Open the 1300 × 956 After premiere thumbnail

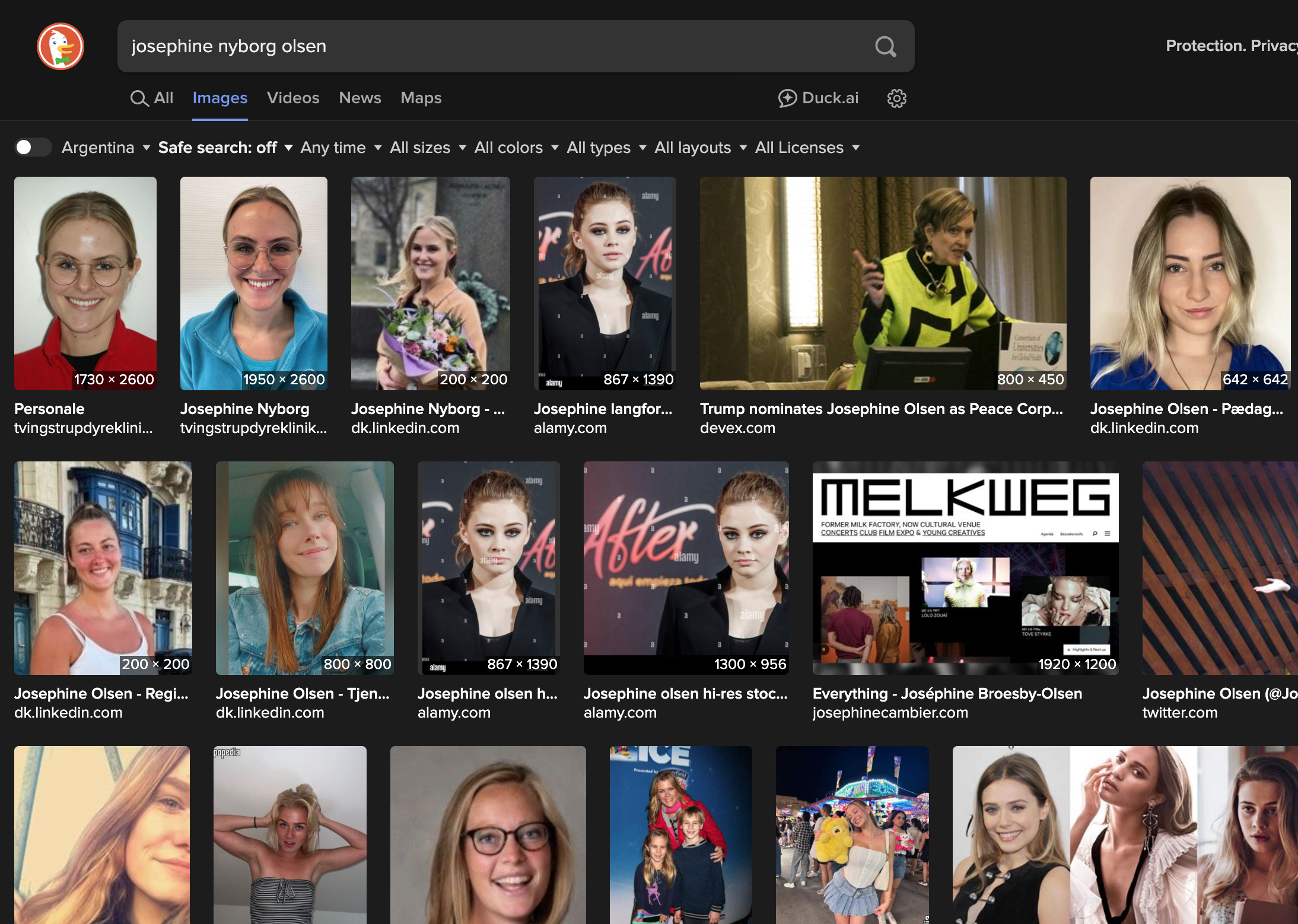tap(686, 568)
